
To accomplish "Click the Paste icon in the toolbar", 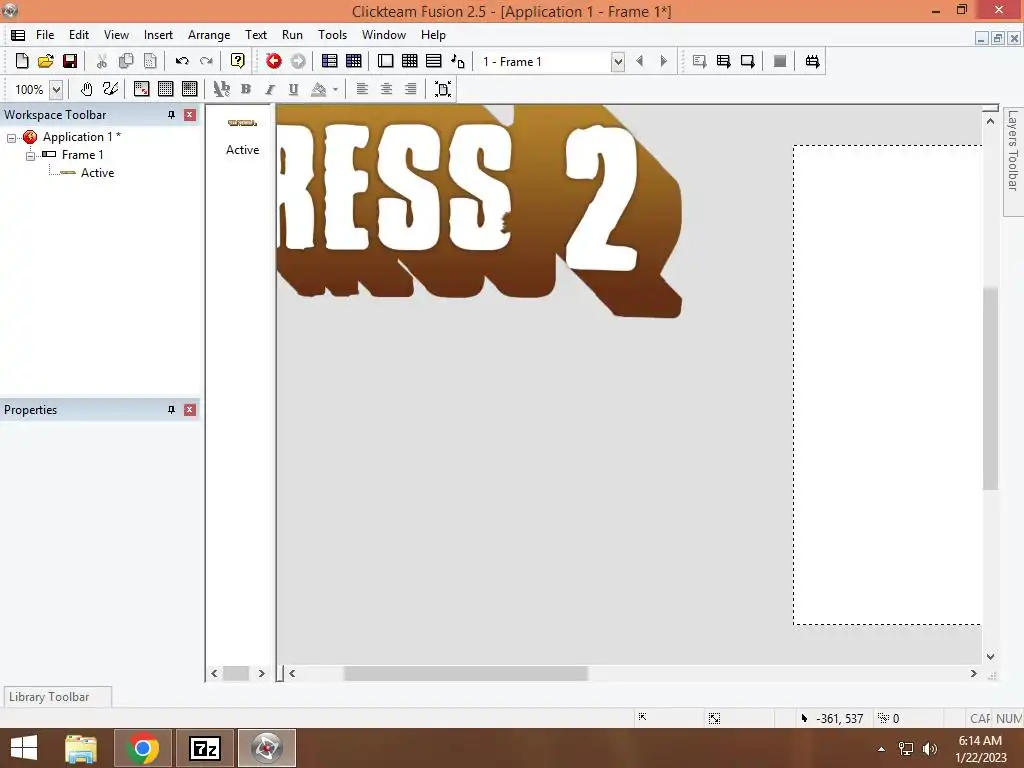I will point(150,61).
